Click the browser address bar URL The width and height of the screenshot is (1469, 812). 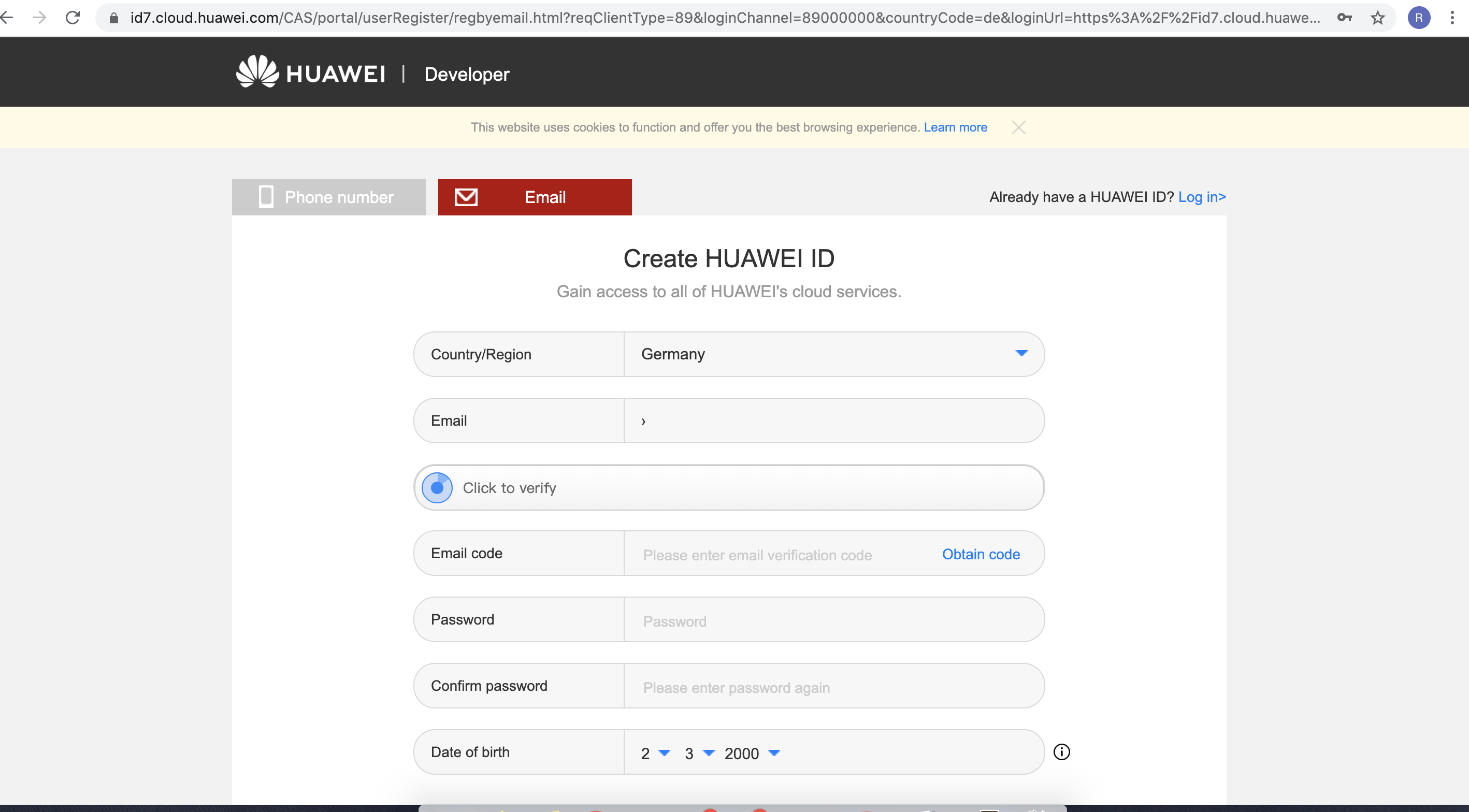724,18
